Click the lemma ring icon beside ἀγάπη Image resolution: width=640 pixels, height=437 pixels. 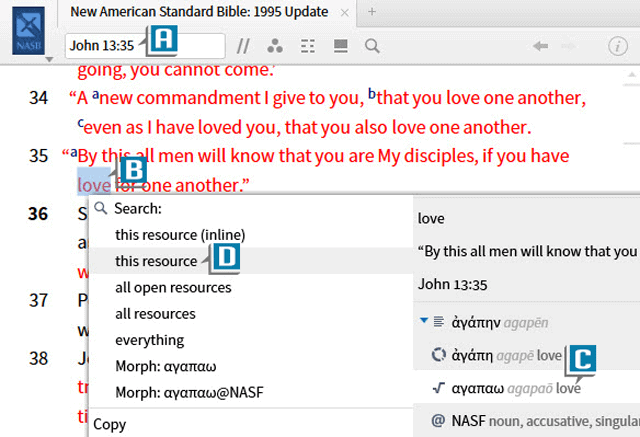[439, 355]
